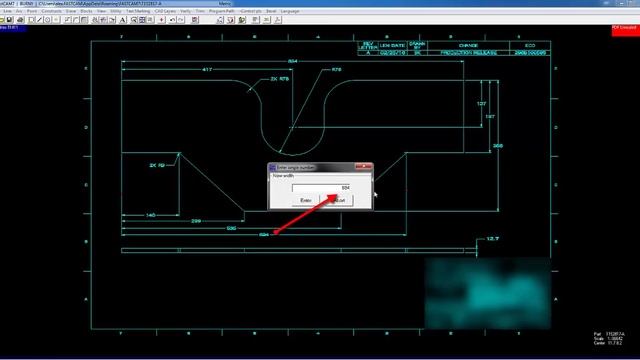Open the View menu
This screenshot has width=640, height=360.
(101, 11)
